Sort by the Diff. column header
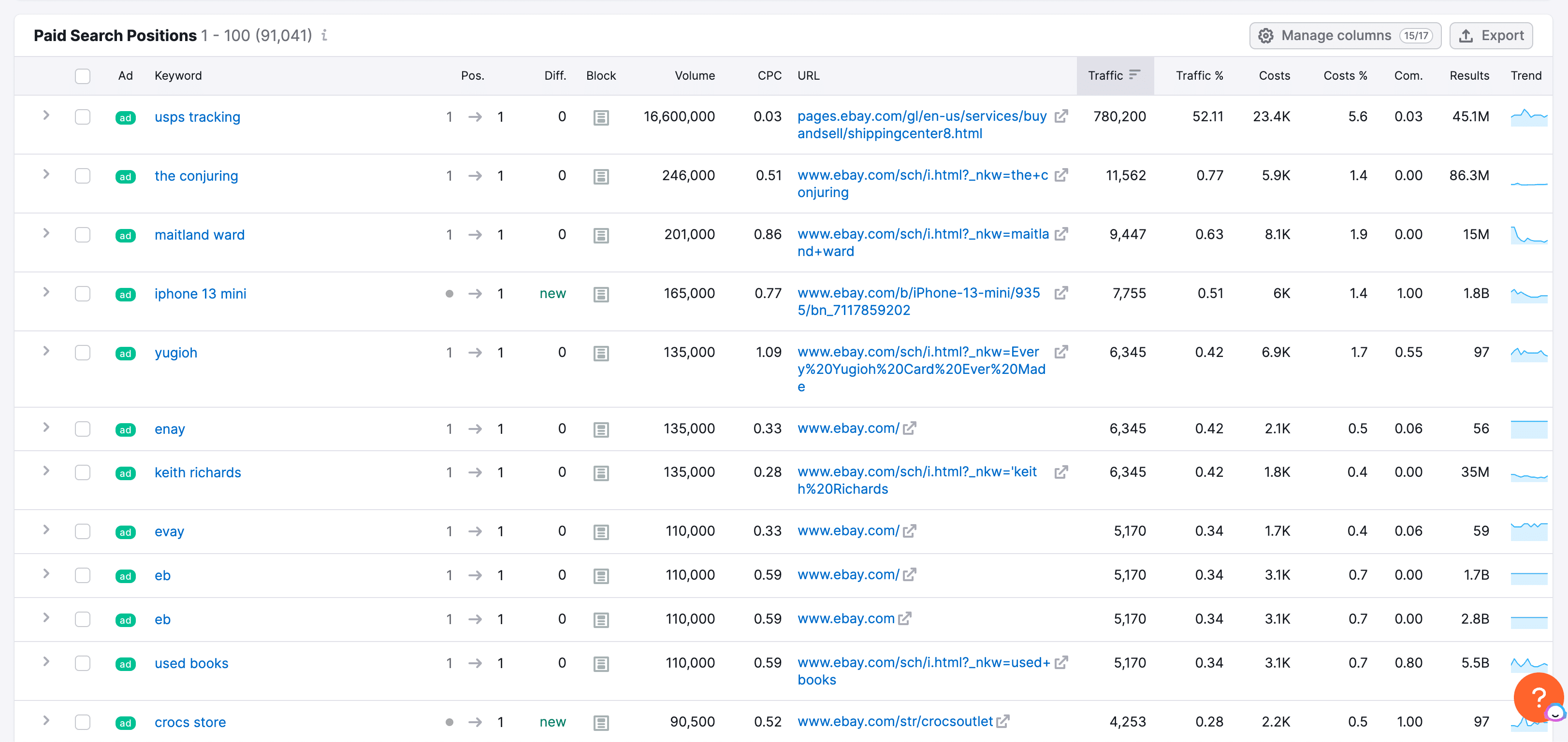This screenshot has height=742, width=1568. (x=554, y=75)
